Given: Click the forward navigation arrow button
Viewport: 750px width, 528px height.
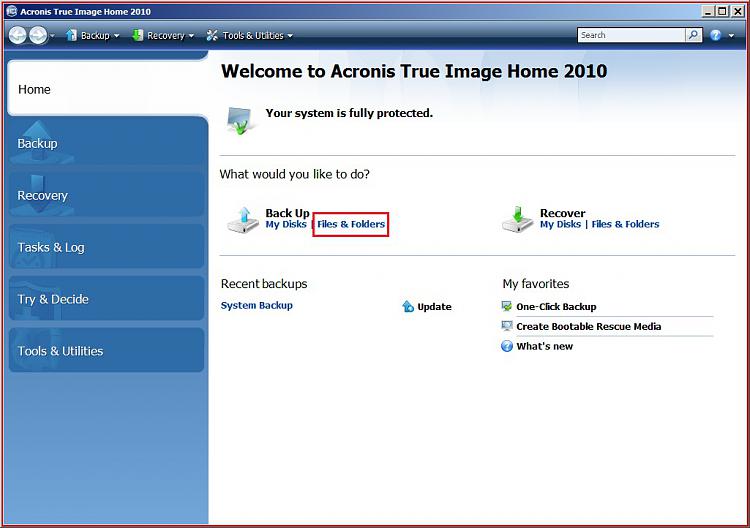Looking at the screenshot, I should pyautogui.click(x=38, y=35).
